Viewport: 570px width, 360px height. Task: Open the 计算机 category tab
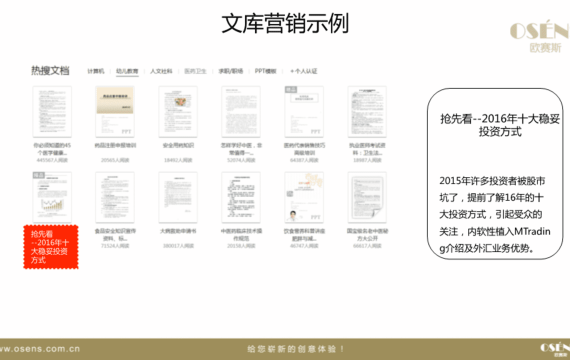coord(96,71)
